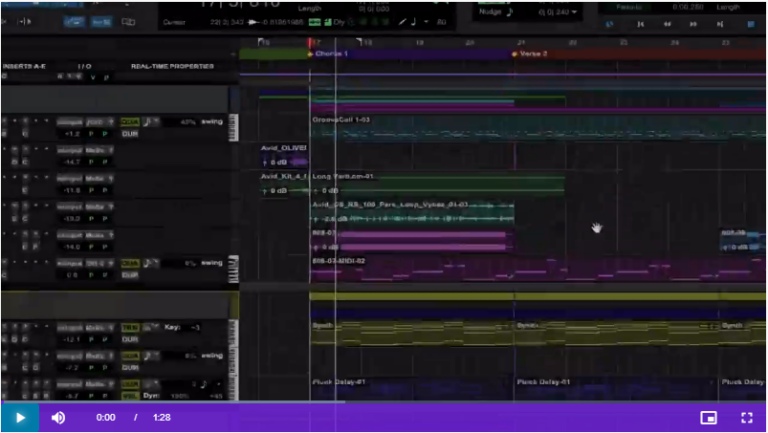Toggle DUR duration on the first track
The image size is (768, 433).
[130, 132]
